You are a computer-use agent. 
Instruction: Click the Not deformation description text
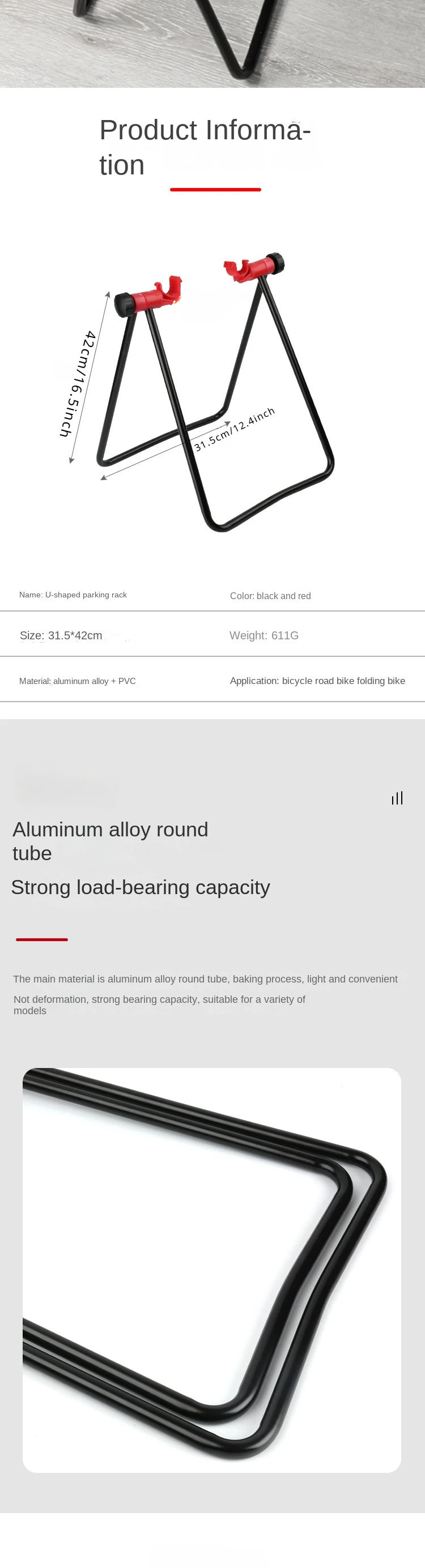coord(160,1005)
